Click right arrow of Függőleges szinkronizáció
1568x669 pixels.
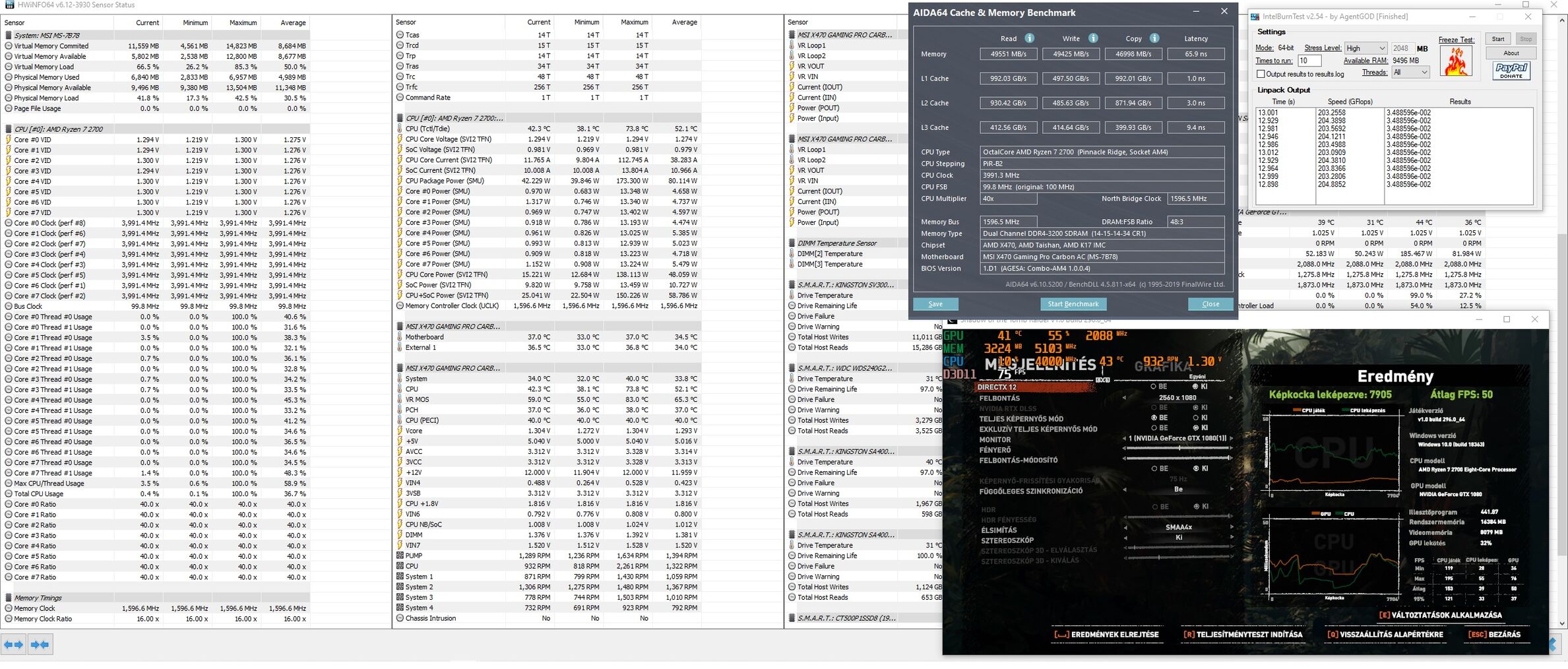pyautogui.click(x=1231, y=490)
